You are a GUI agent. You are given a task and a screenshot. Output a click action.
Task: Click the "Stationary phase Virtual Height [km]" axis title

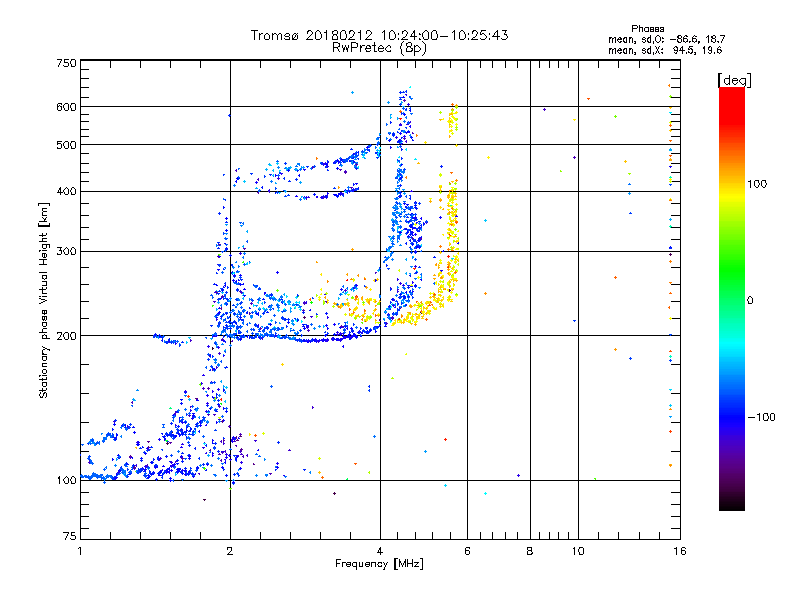(x=44, y=301)
